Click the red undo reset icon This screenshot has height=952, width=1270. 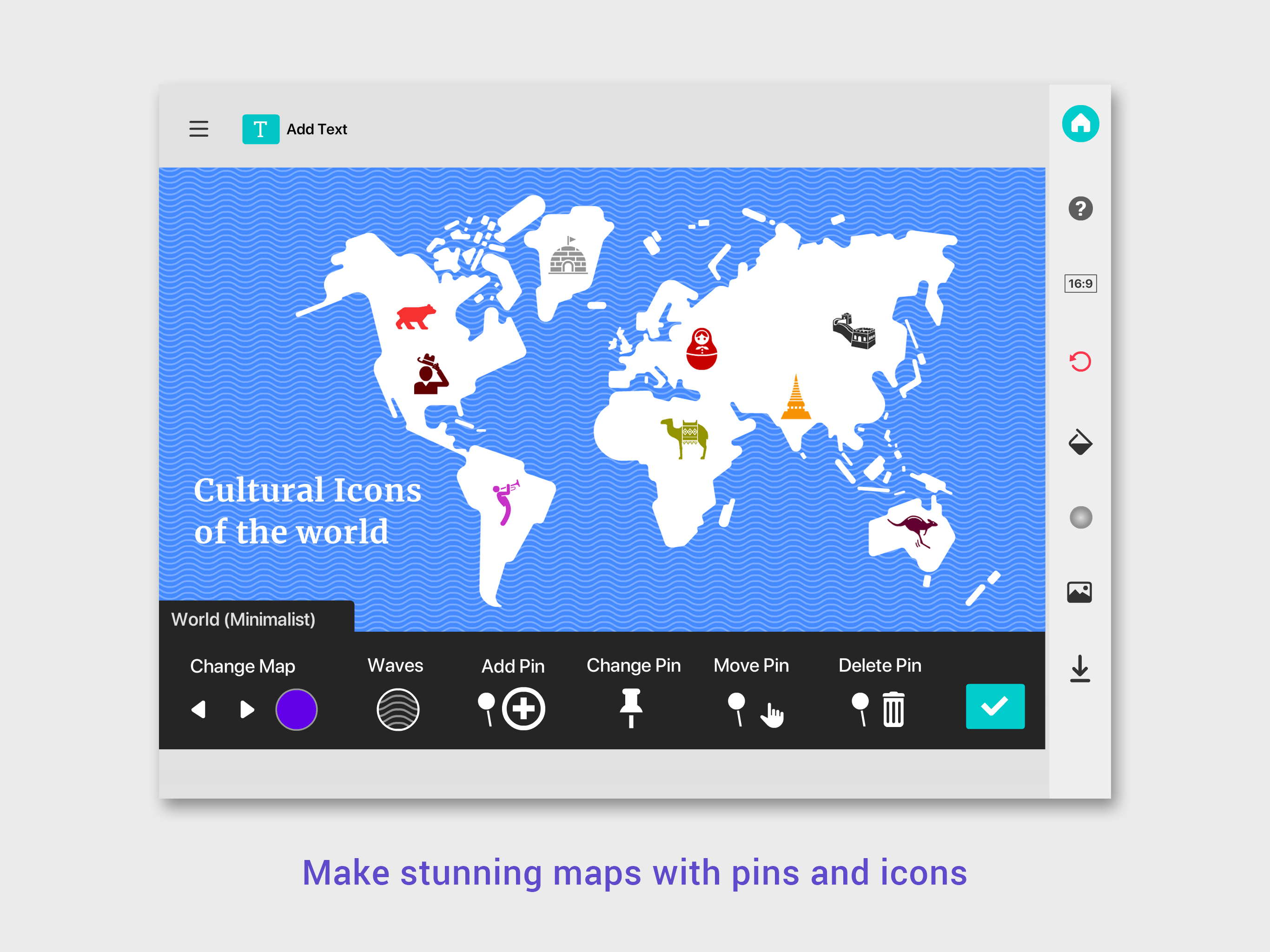pyautogui.click(x=1080, y=362)
